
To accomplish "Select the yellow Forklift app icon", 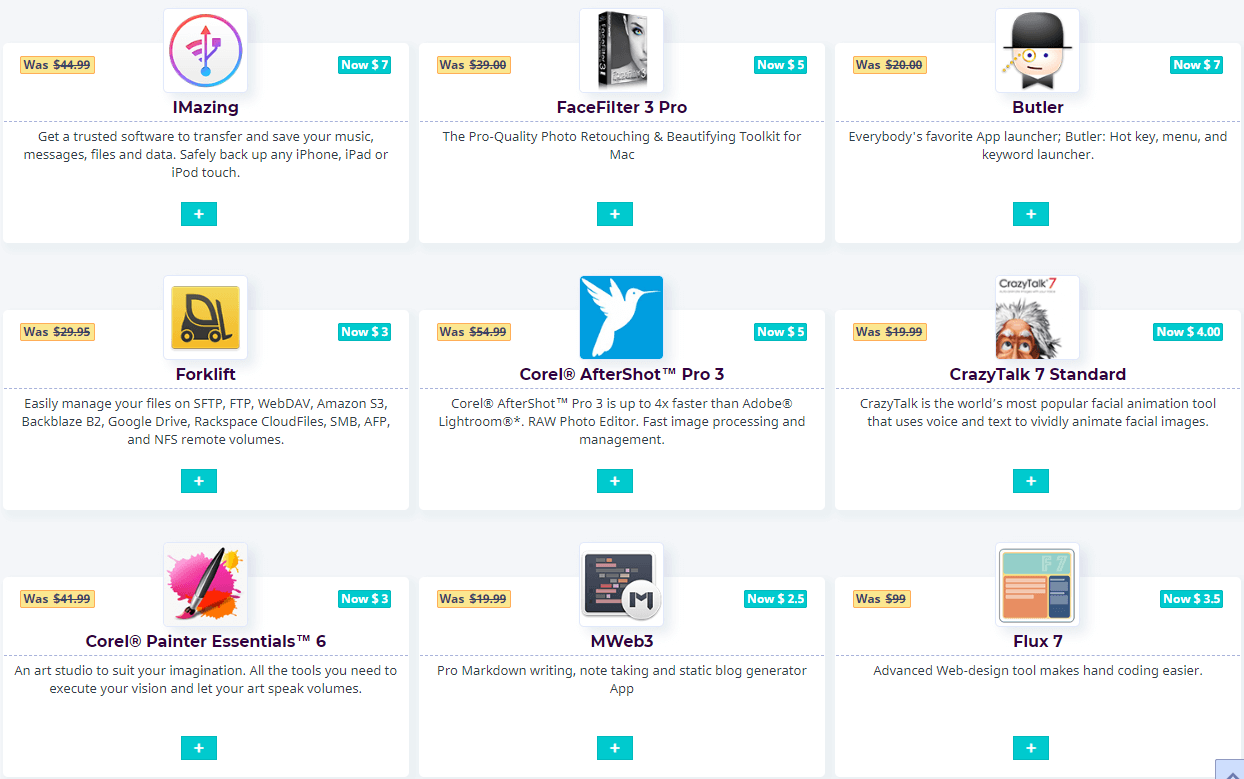I will (205, 318).
